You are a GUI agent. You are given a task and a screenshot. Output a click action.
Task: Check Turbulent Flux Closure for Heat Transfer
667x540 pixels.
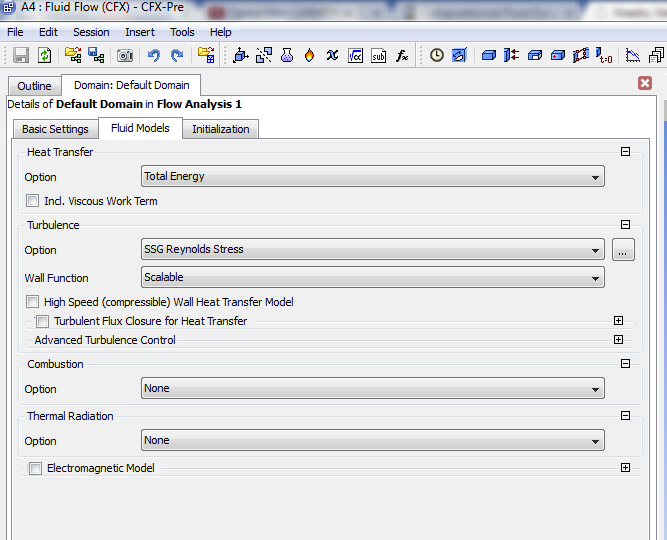click(x=43, y=321)
